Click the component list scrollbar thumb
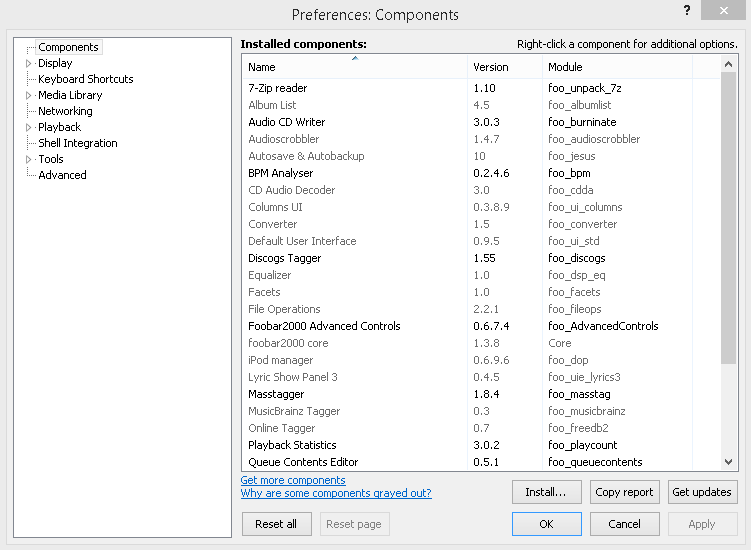 [x=728, y=218]
